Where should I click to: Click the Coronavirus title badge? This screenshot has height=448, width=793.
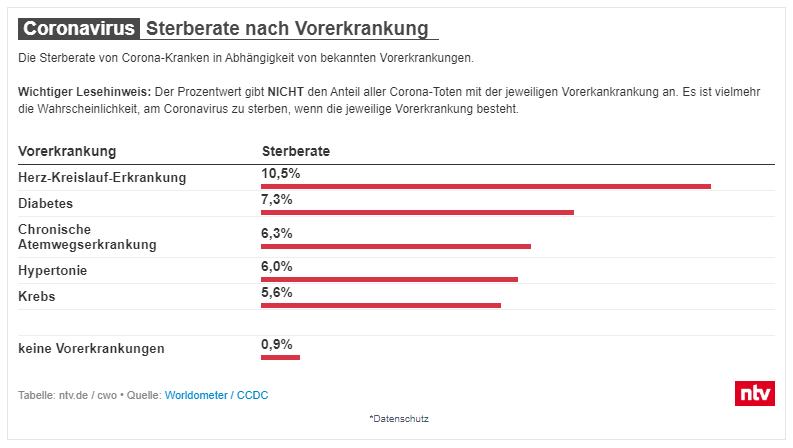click(x=79, y=28)
